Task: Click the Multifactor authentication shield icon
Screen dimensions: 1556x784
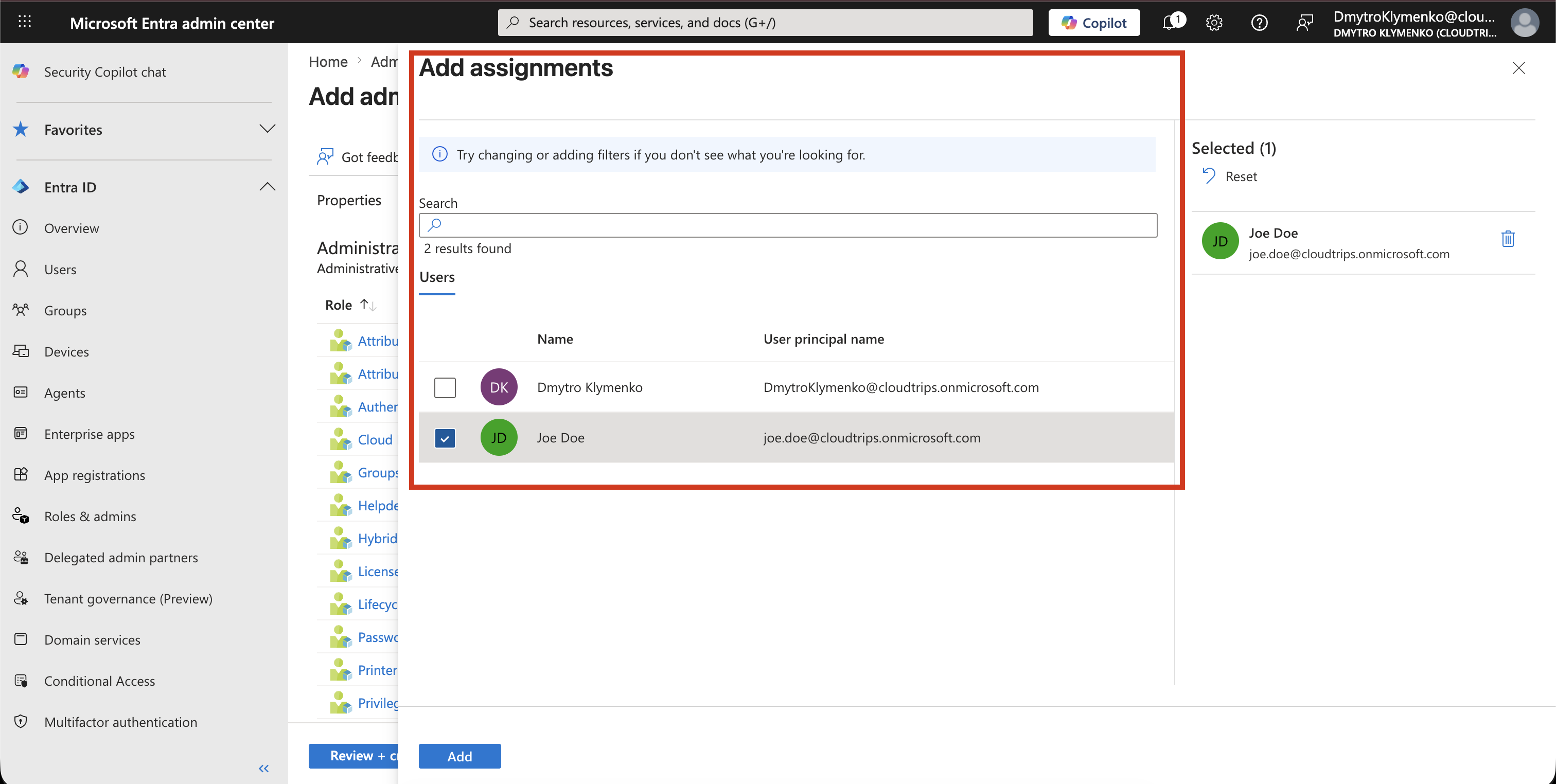Action: pyautogui.click(x=21, y=722)
